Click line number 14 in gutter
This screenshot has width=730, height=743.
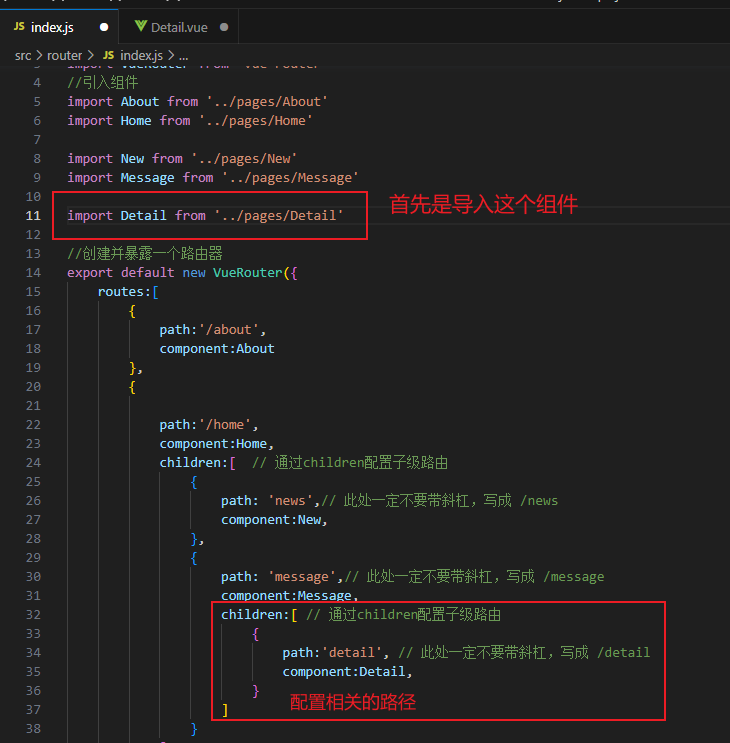pyautogui.click(x=33, y=272)
